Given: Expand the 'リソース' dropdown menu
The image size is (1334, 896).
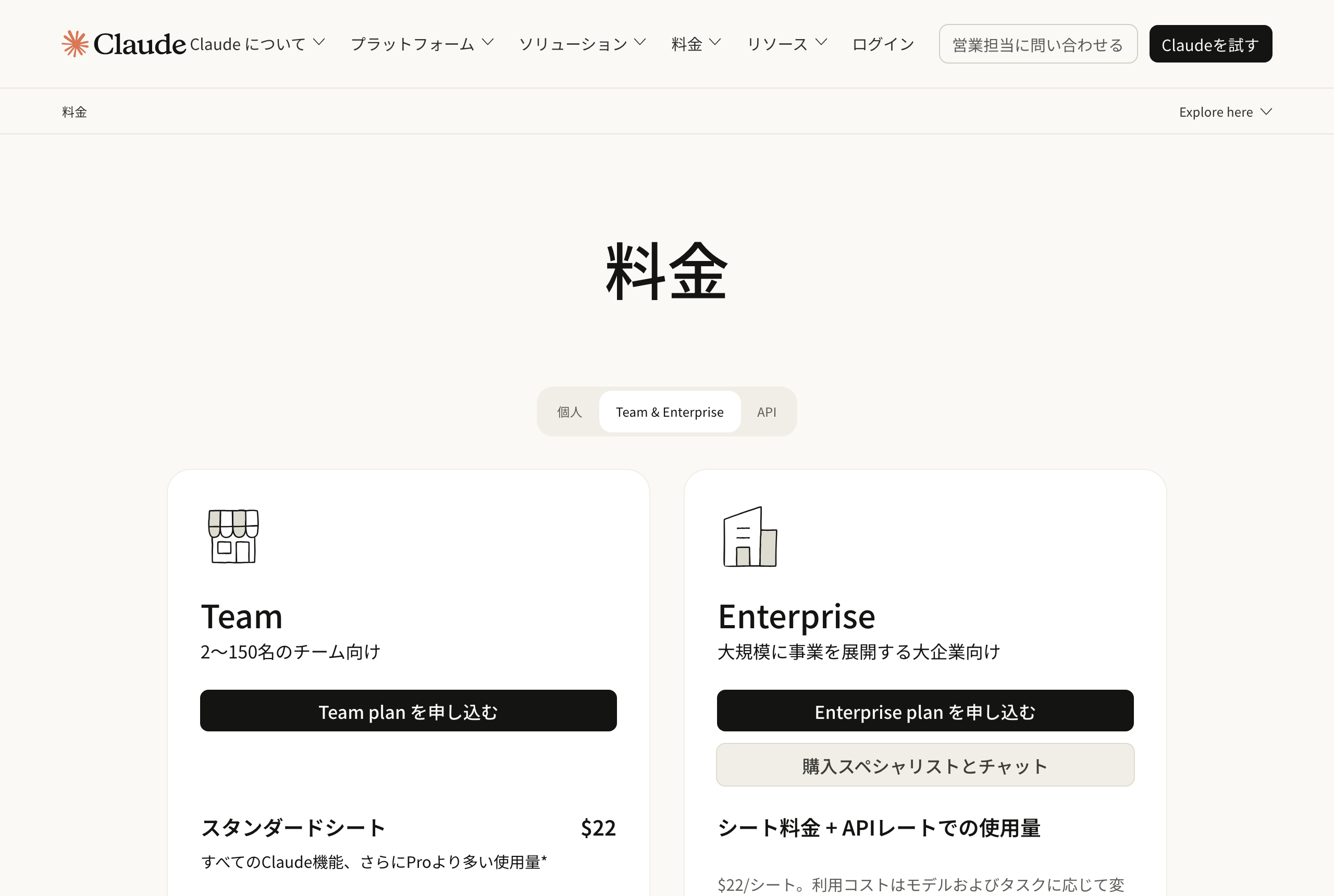Looking at the screenshot, I should click(x=787, y=44).
